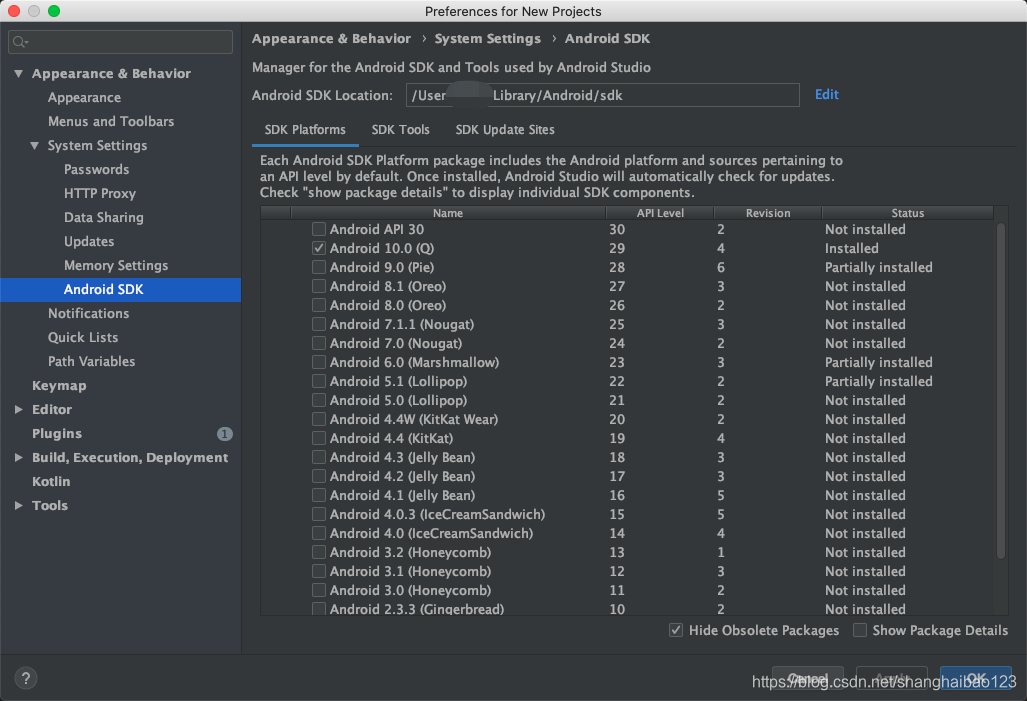This screenshot has width=1027, height=701.
Task: Focus the preferences search field
Action: point(121,42)
